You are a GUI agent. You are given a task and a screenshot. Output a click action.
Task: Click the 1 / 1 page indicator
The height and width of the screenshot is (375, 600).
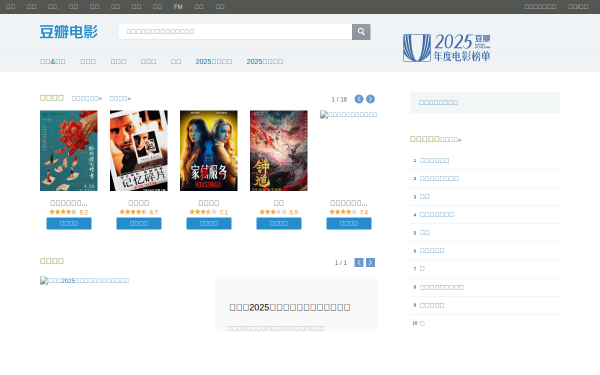point(341,263)
